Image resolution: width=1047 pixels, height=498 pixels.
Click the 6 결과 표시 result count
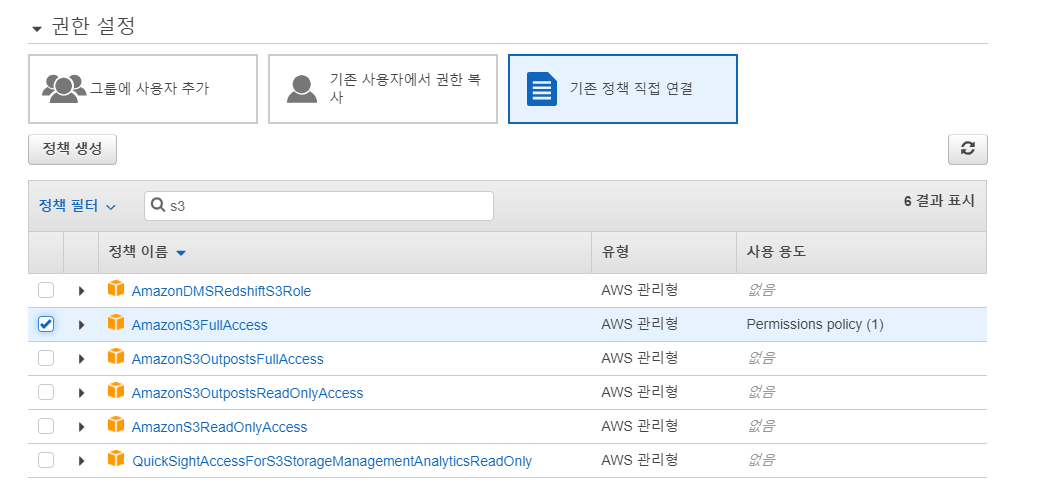[x=939, y=201]
